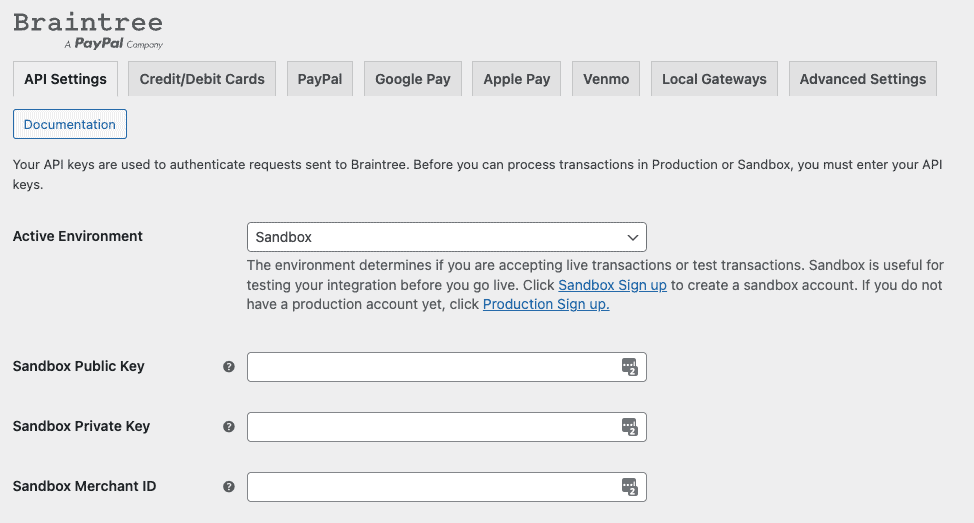Screen dimensions: 974x523
Task: Follow the Sandbox Sign up link
Action: (612, 285)
